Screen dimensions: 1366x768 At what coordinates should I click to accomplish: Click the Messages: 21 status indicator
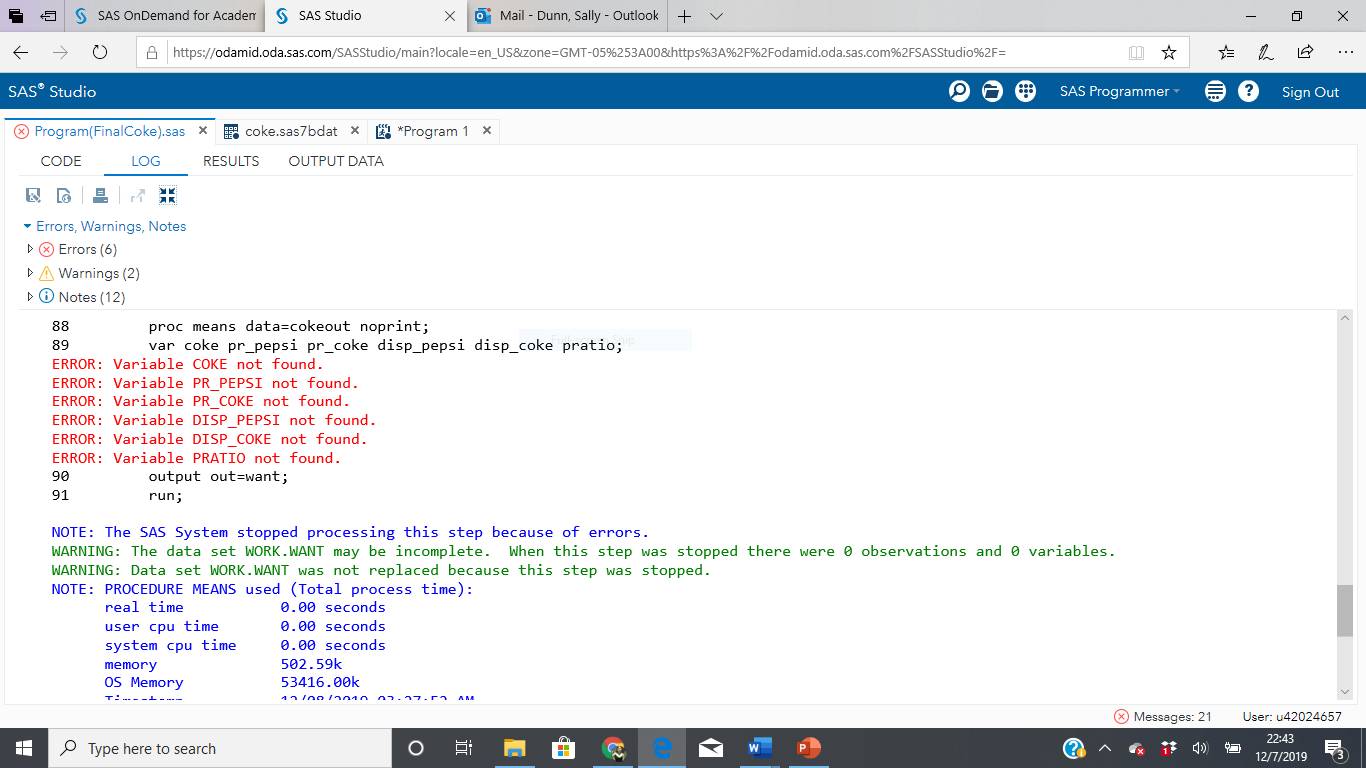[x=1163, y=716]
